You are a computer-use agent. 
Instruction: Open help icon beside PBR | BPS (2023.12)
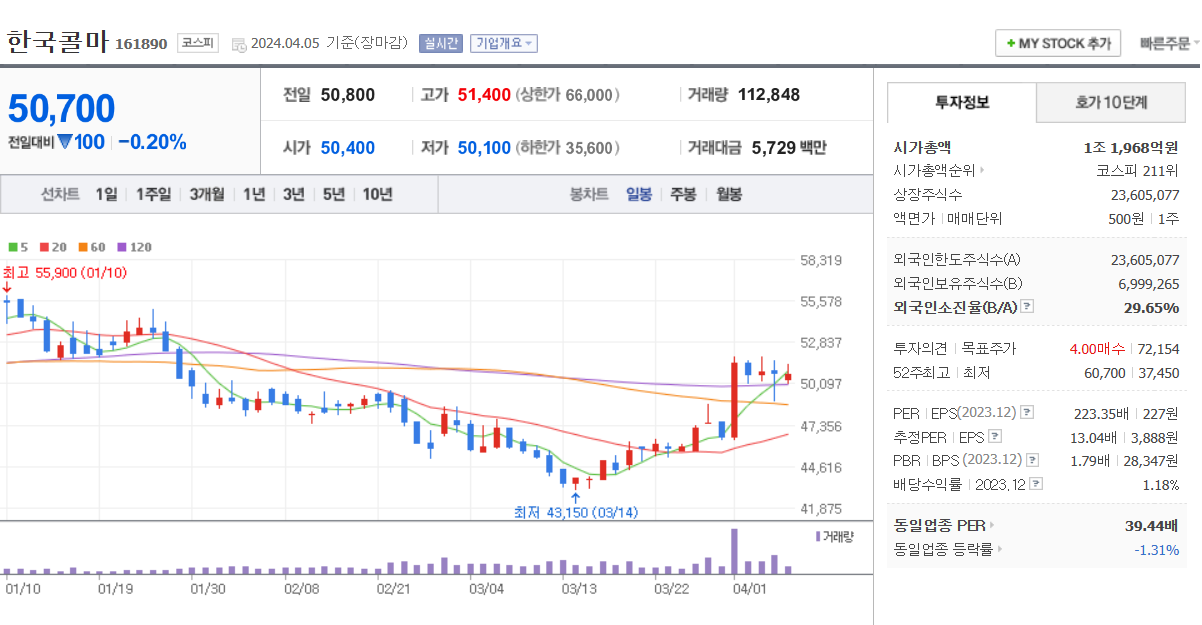click(1033, 460)
